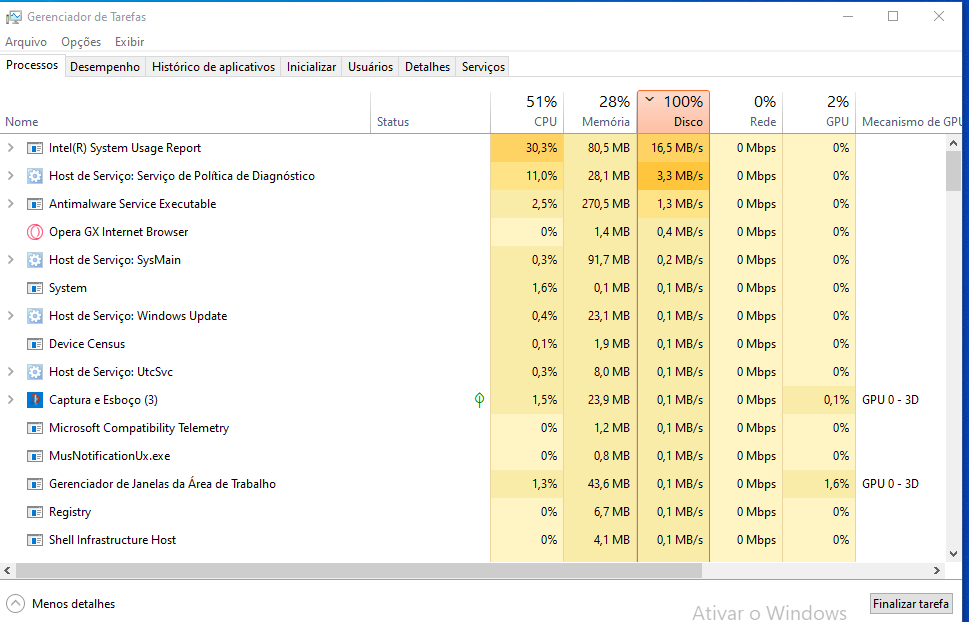Open the Exibir menu

129,41
